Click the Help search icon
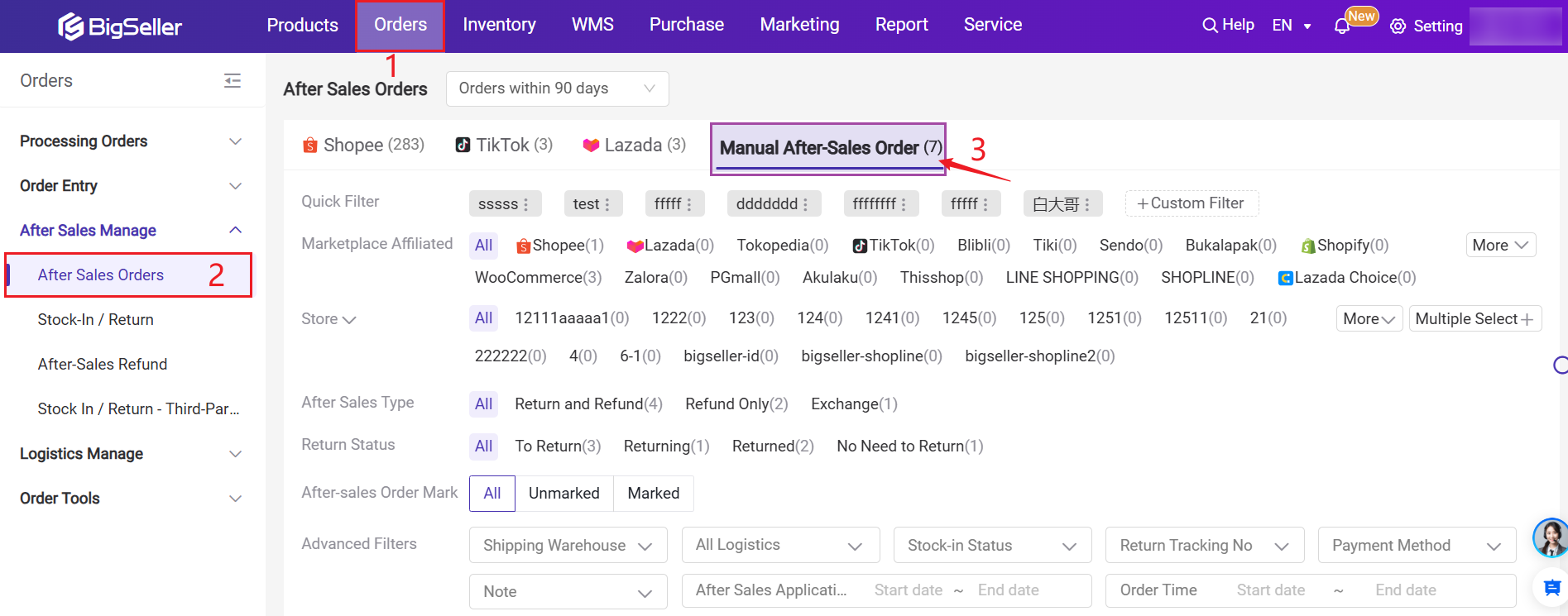 (x=1210, y=26)
